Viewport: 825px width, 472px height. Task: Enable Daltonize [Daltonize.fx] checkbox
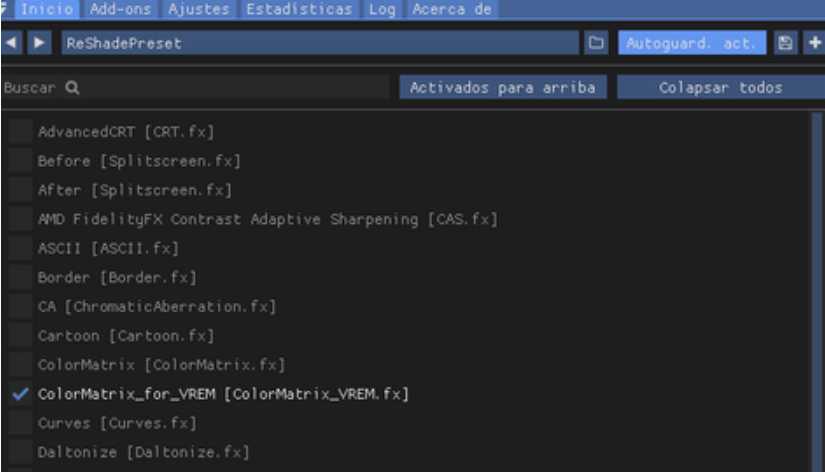pyautogui.click(x=20, y=452)
